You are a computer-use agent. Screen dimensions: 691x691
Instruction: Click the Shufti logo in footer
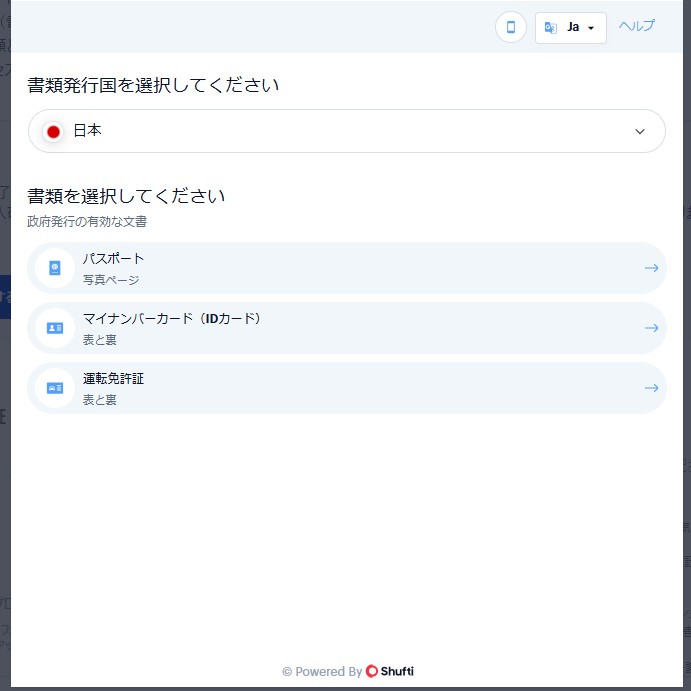click(390, 671)
